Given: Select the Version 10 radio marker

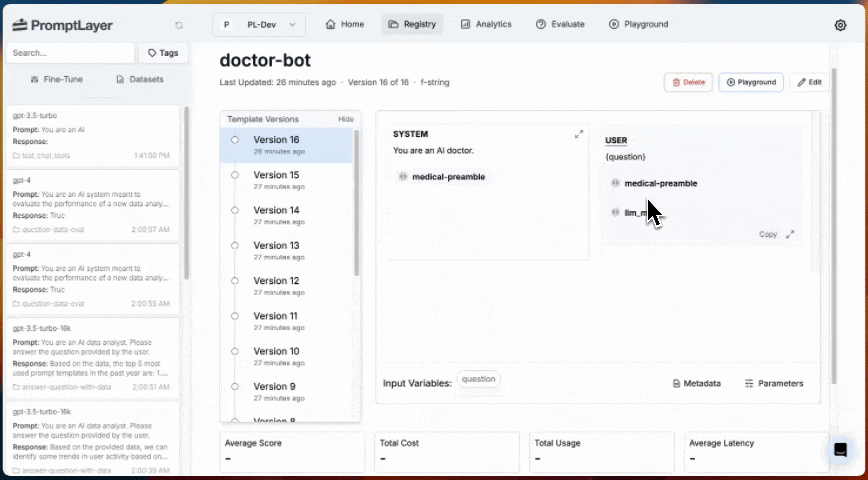Looking at the screenshot, I should tap(235, 351).
